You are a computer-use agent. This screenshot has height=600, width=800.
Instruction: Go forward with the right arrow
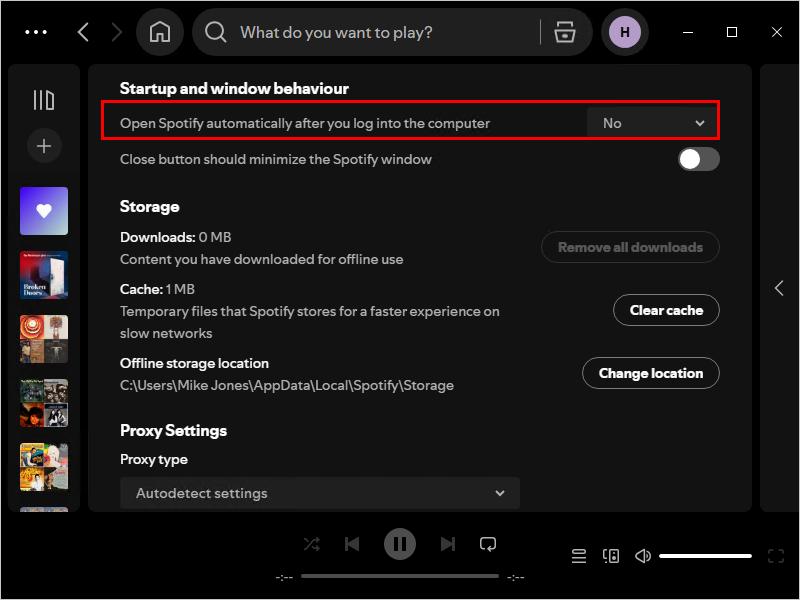(x=117, y=32)
